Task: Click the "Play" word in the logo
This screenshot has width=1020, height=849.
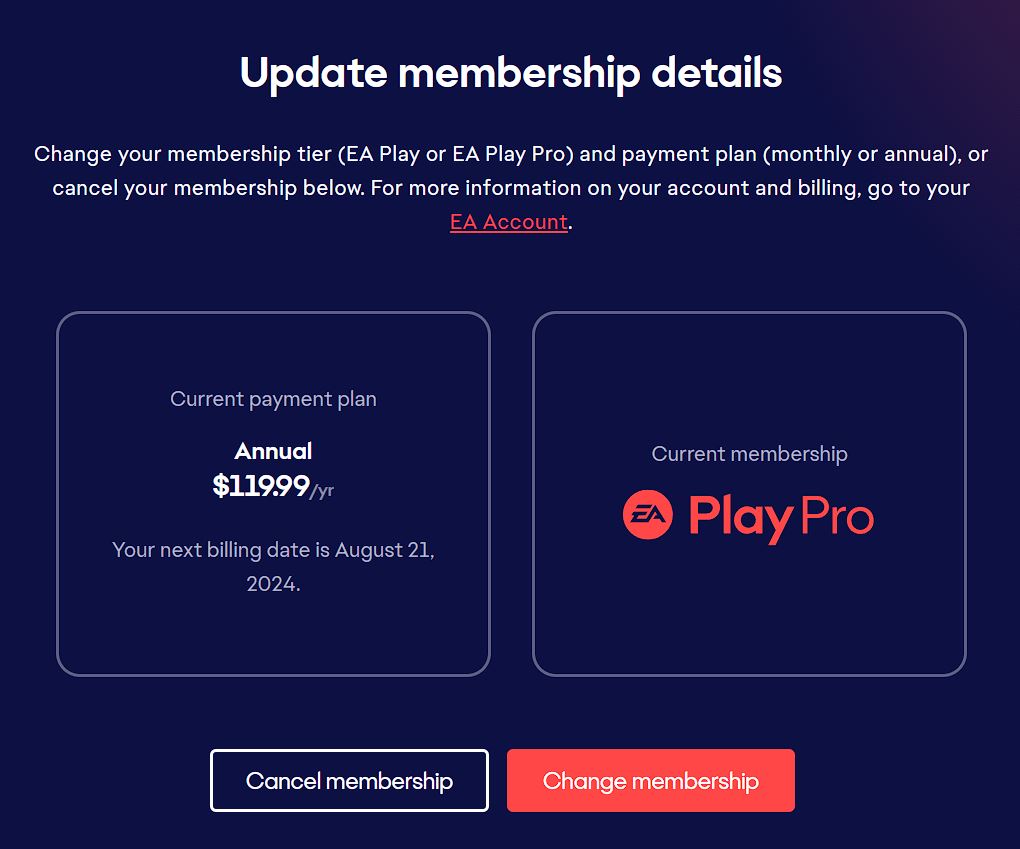Action: 740,518
